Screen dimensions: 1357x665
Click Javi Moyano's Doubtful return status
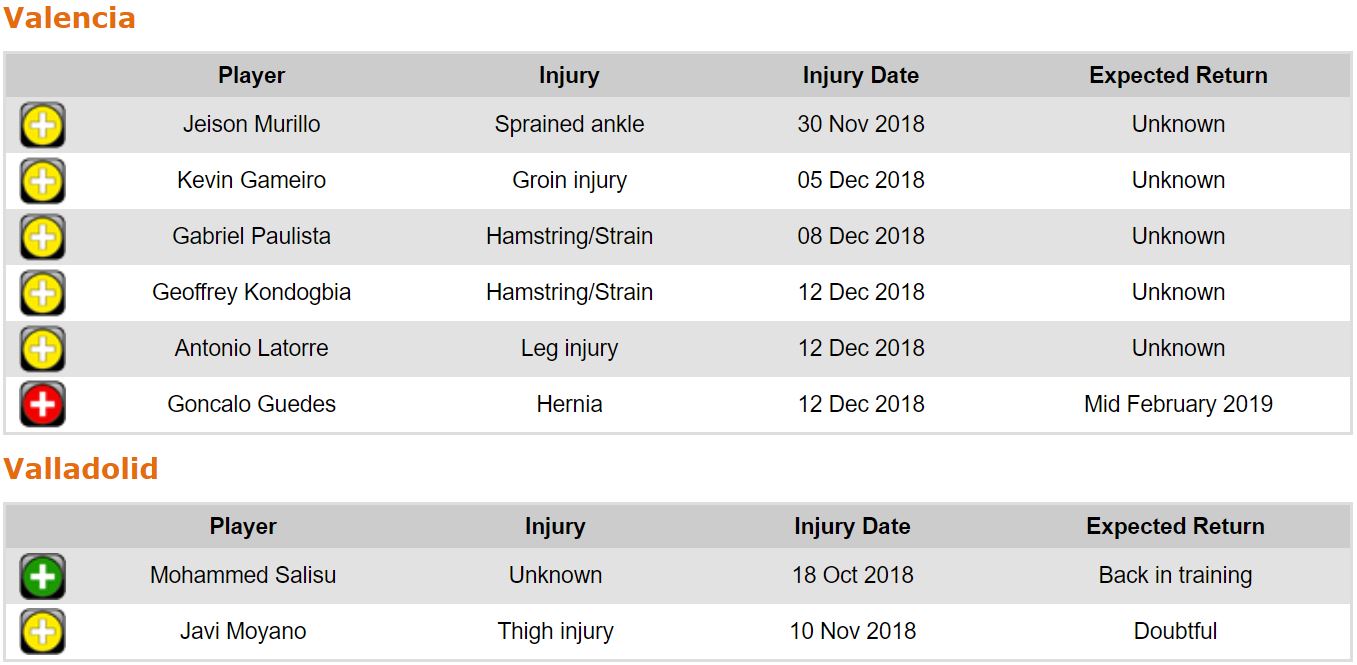(1175, 632)
